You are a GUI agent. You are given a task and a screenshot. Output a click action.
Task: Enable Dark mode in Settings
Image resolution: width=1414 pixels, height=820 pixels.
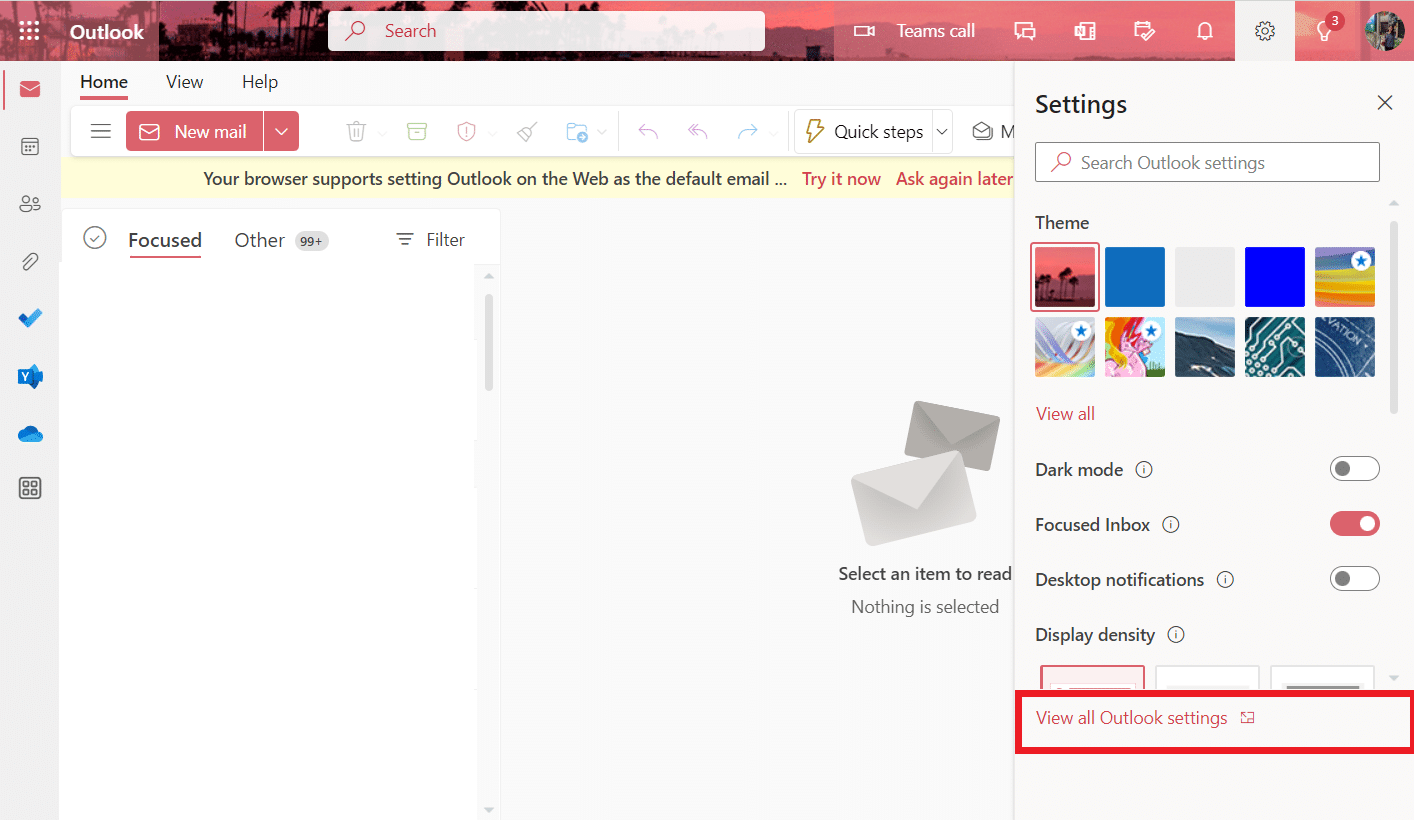1355,468
